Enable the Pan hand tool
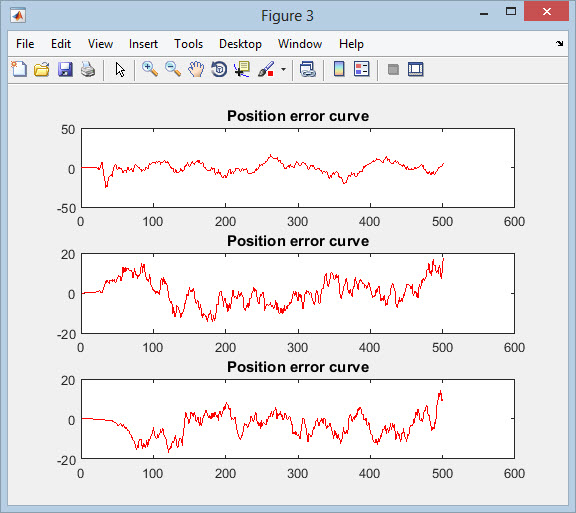576x513 pixels. (x=196, y=69)
